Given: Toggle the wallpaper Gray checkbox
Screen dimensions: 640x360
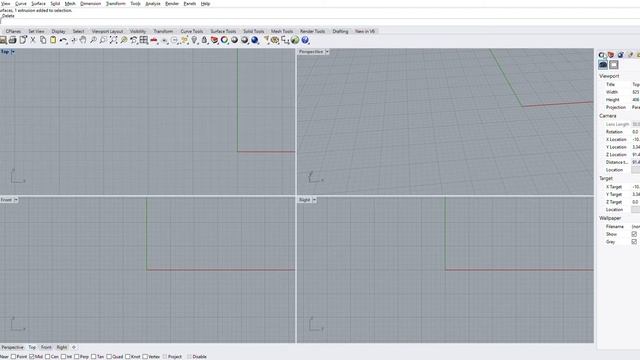Looking at the screenshot, I should (x=634, y=242).
